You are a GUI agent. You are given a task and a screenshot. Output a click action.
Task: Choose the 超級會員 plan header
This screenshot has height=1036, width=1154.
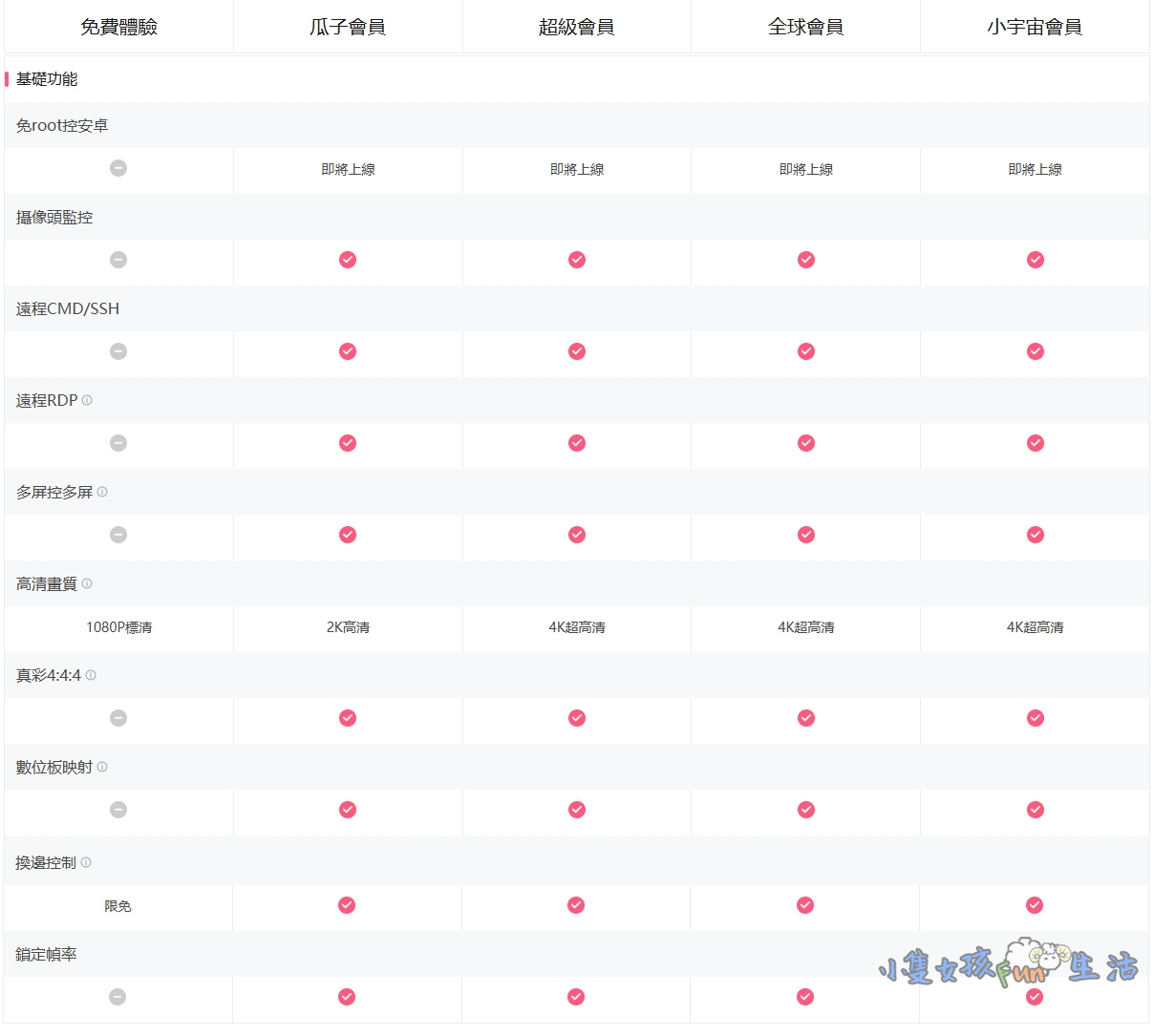pos(577,27)
